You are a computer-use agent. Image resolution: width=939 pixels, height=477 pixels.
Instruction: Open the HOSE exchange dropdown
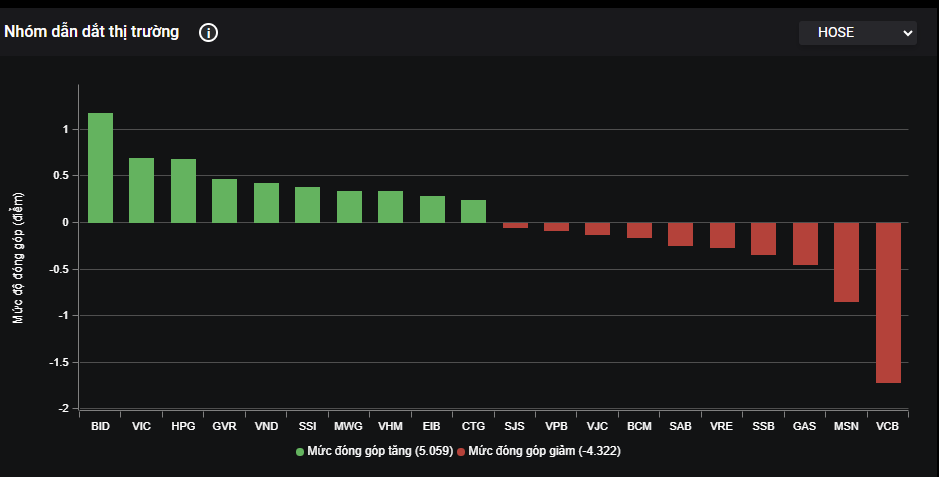click(x=857, y=33)
